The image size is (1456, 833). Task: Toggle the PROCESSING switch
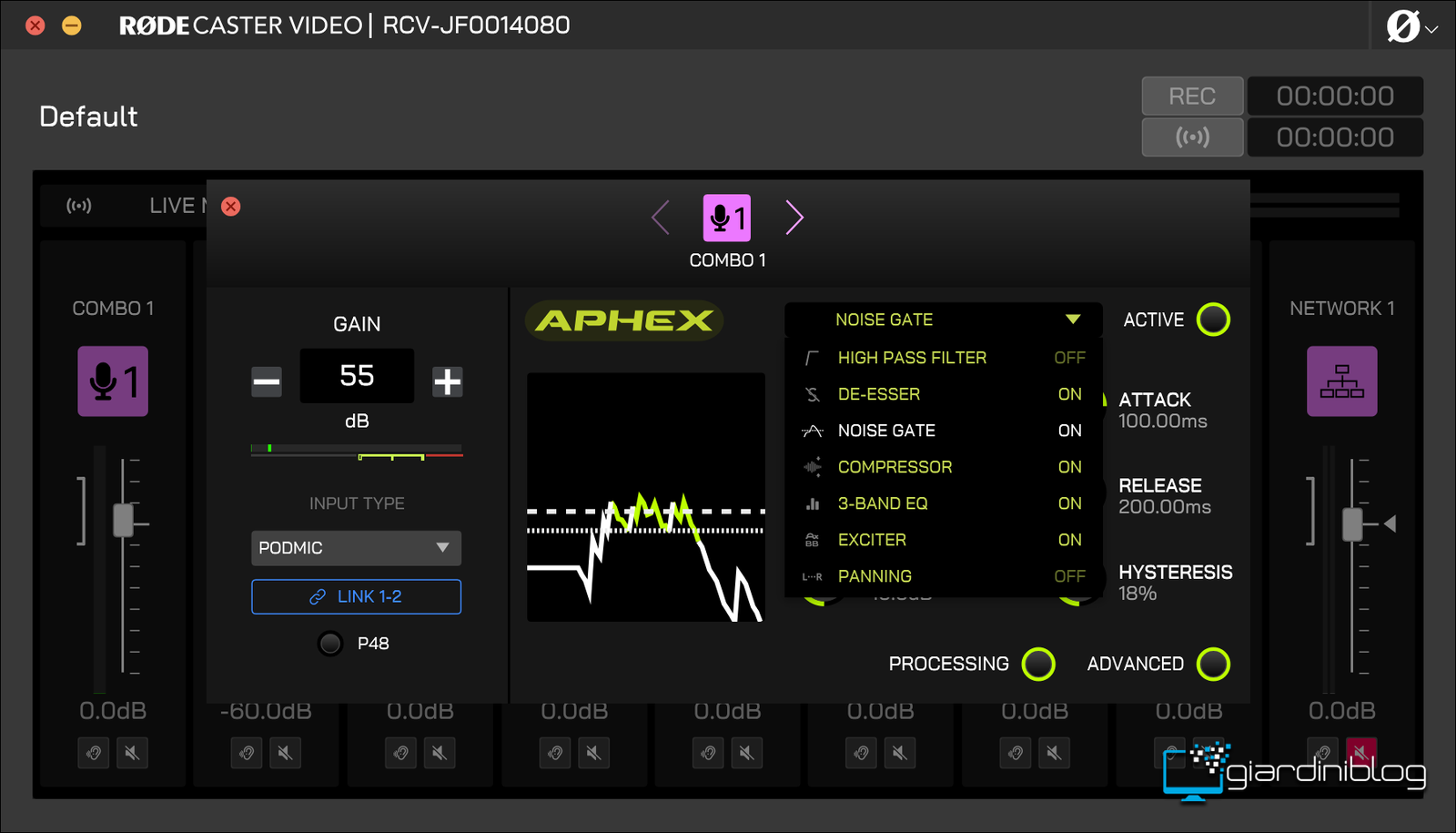[x=1038, y=664]
